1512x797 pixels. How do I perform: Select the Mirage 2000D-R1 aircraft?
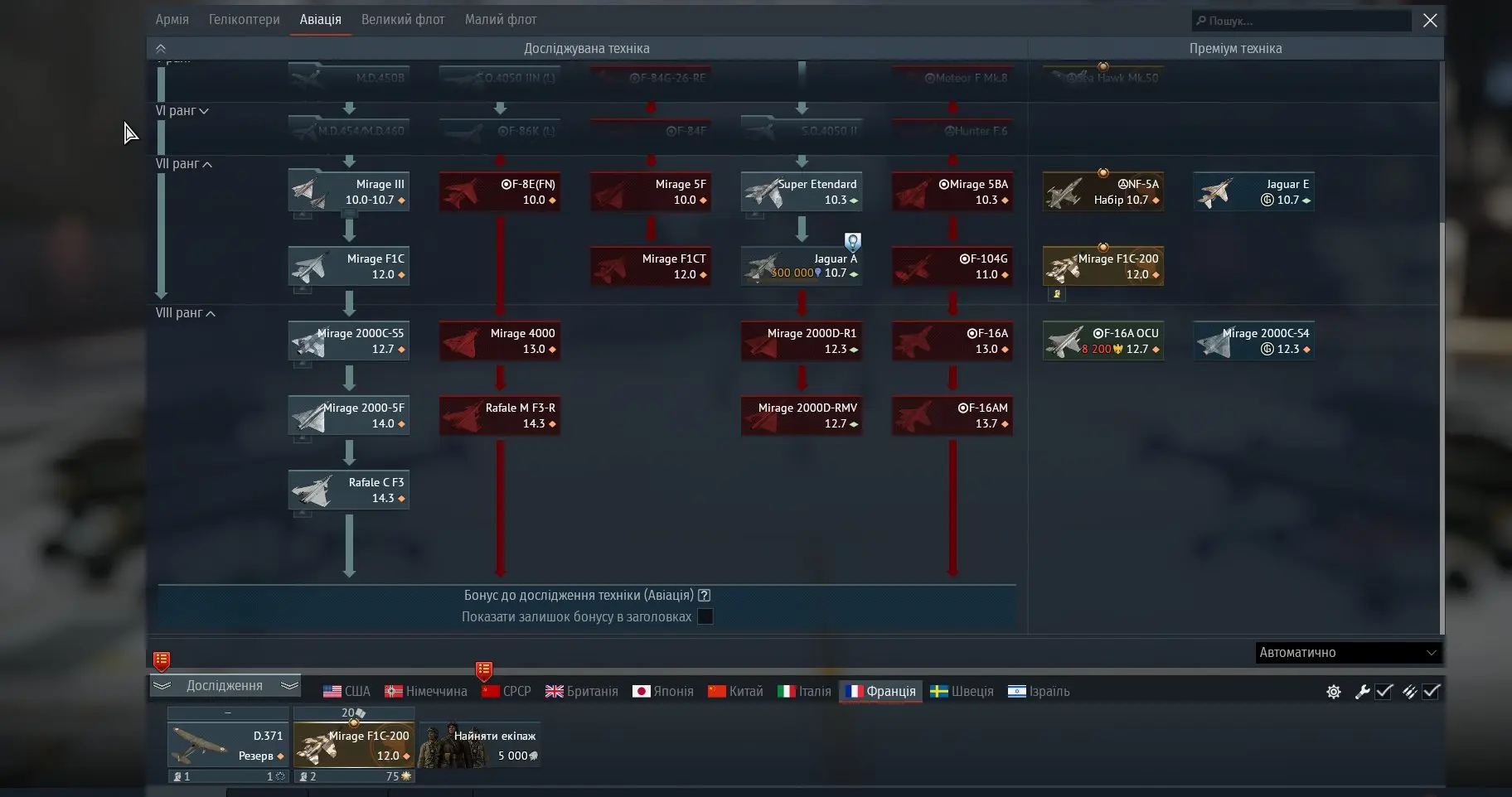pyautogui.click(x=802, y=341)
